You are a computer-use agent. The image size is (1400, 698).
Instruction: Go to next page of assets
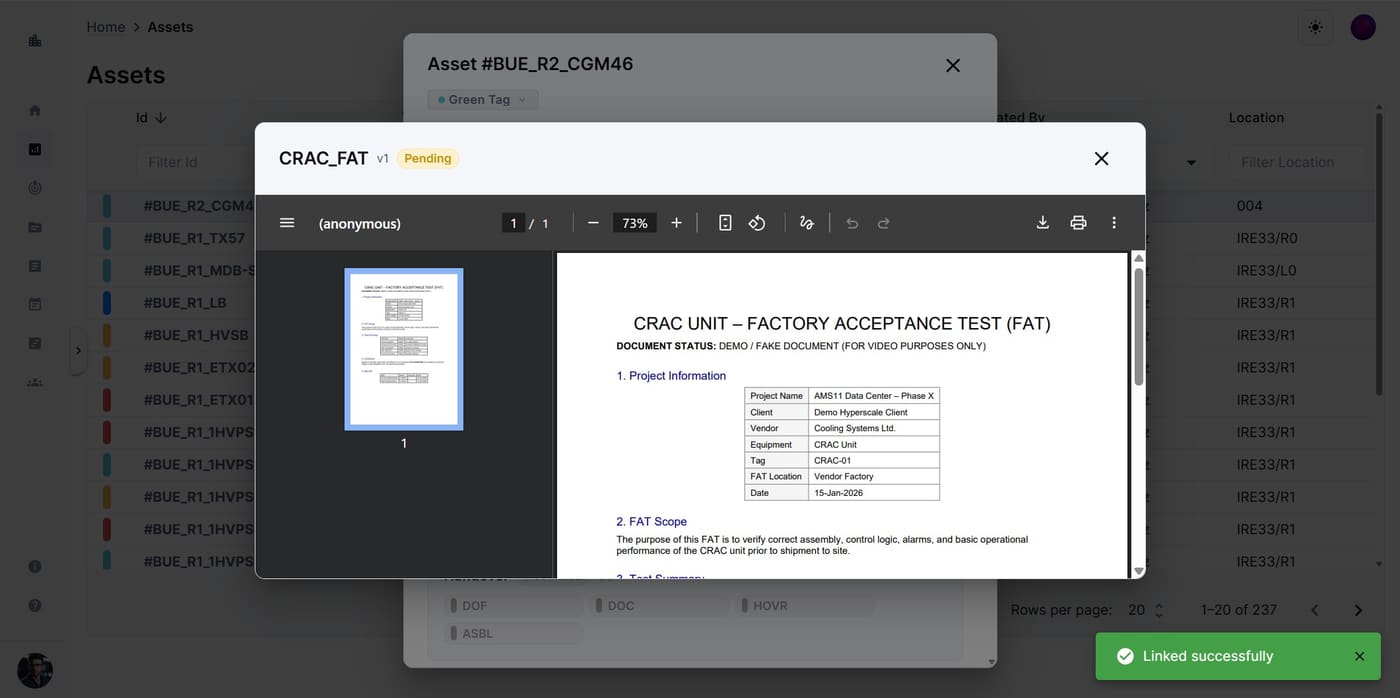tap(1358, 610)
